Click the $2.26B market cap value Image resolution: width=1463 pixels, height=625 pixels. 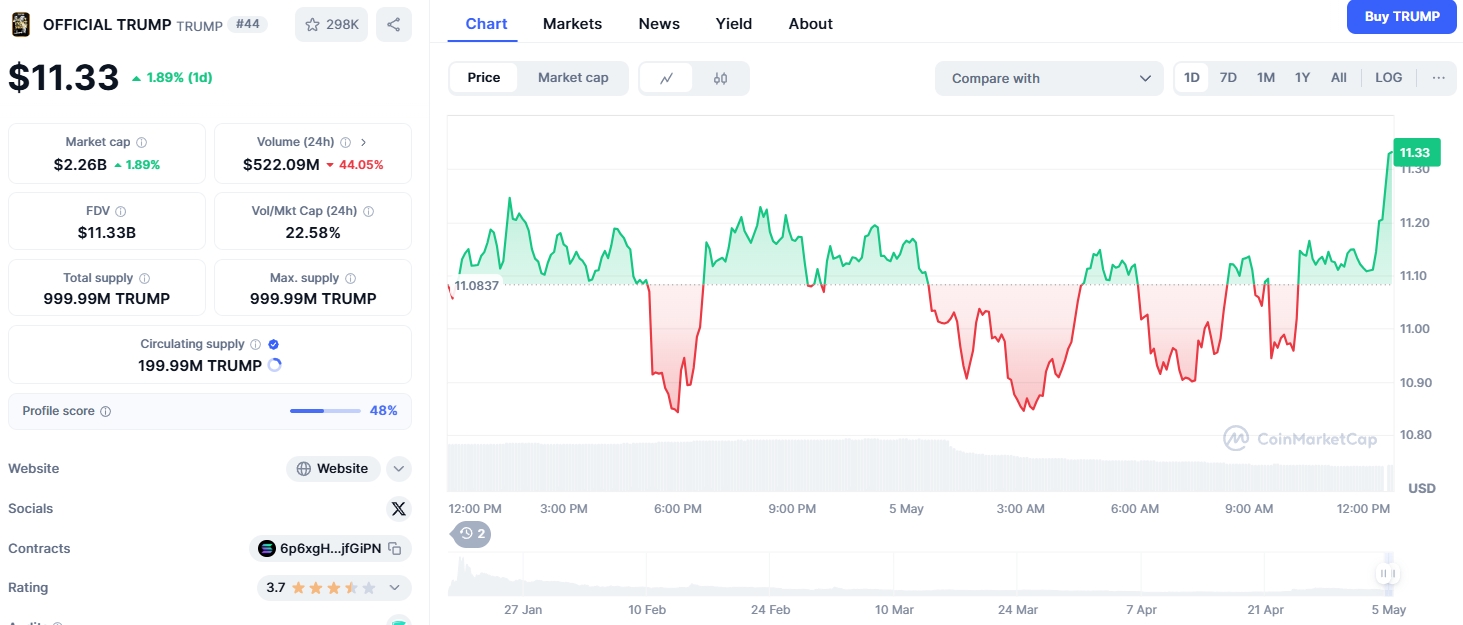80,164
